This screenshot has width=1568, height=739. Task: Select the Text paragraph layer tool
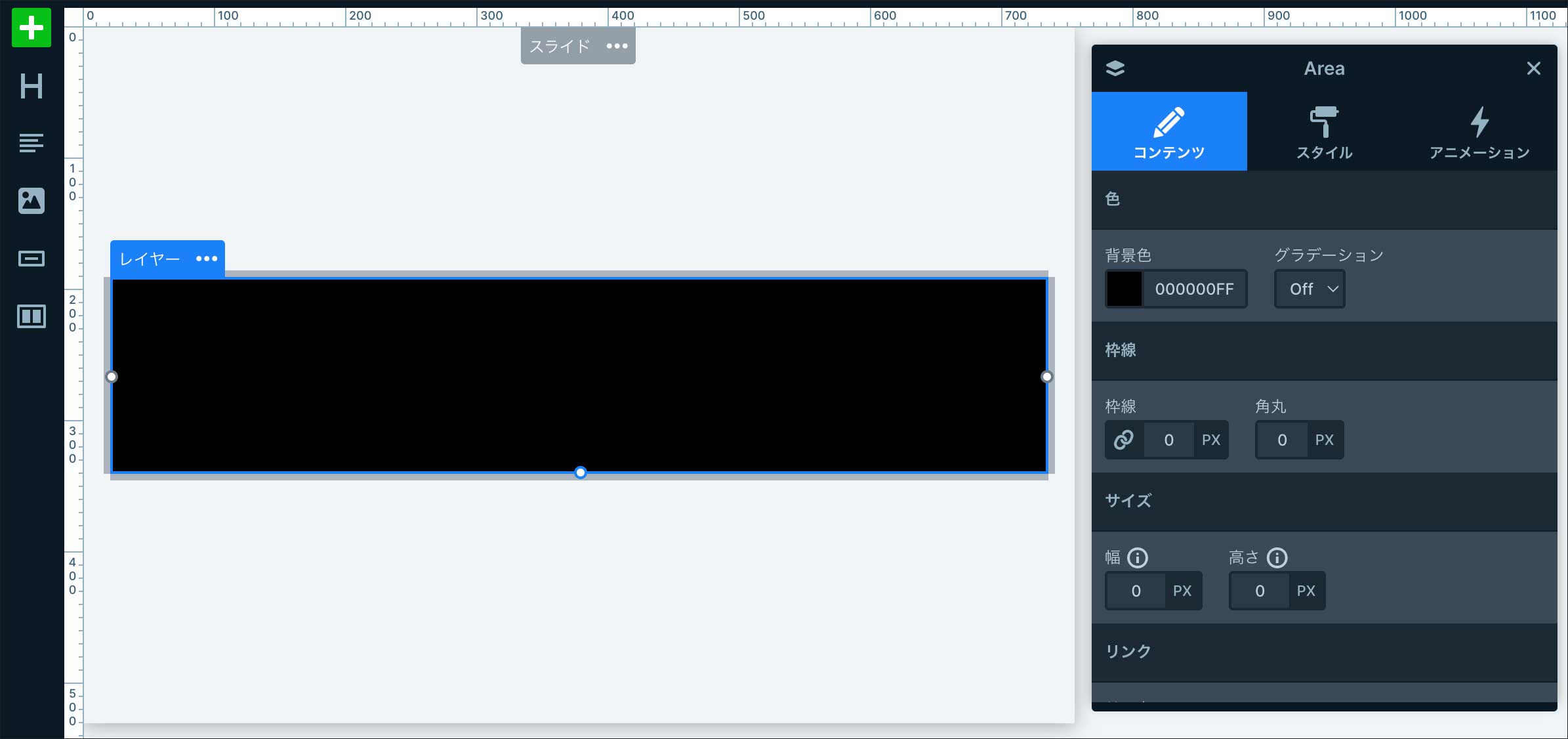coord(31,142)
